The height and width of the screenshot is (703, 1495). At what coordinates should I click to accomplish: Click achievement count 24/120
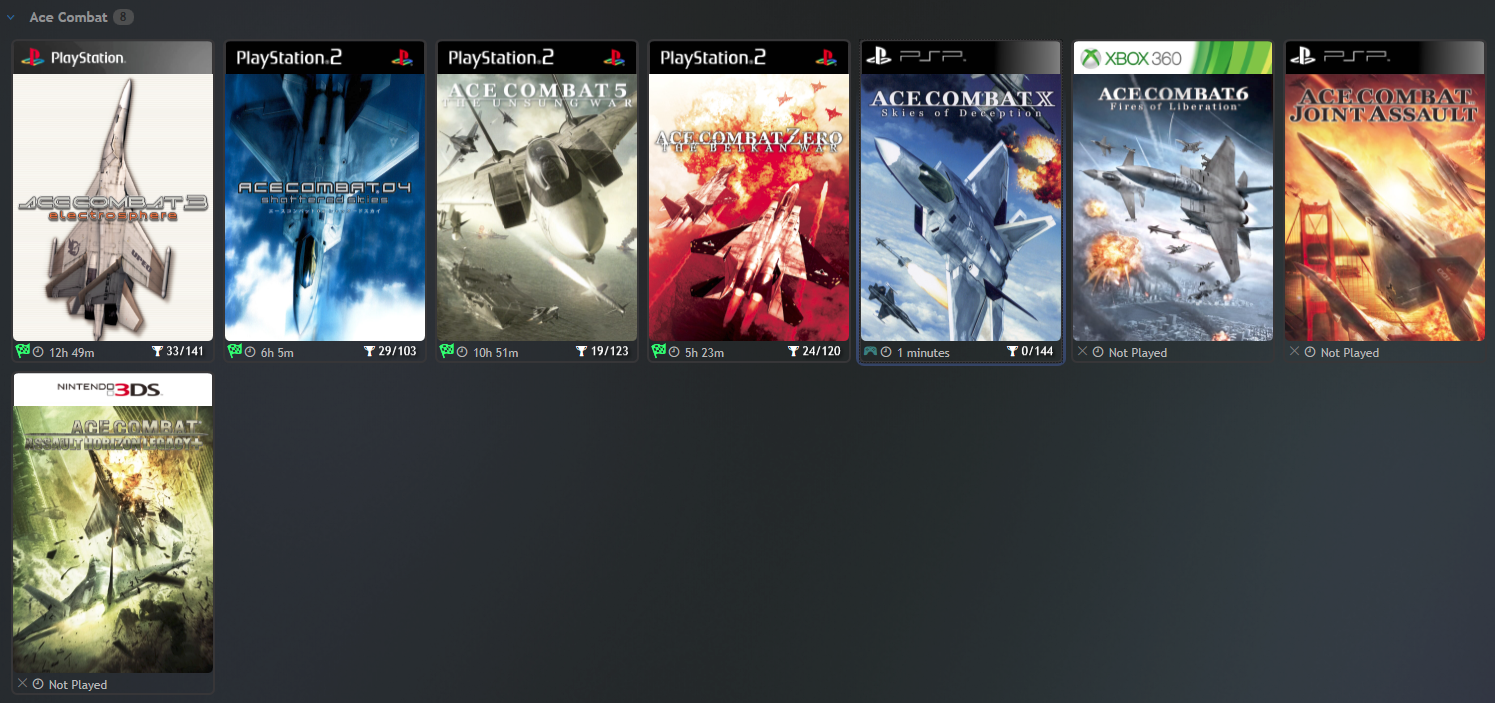tap(821, 352)
